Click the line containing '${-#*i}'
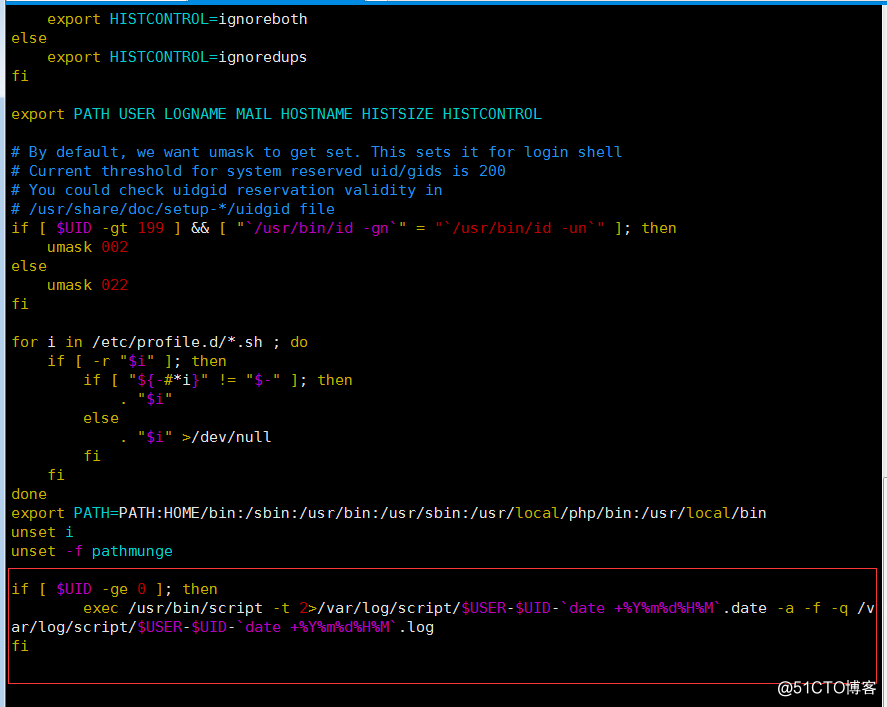 tap(218, 380)
